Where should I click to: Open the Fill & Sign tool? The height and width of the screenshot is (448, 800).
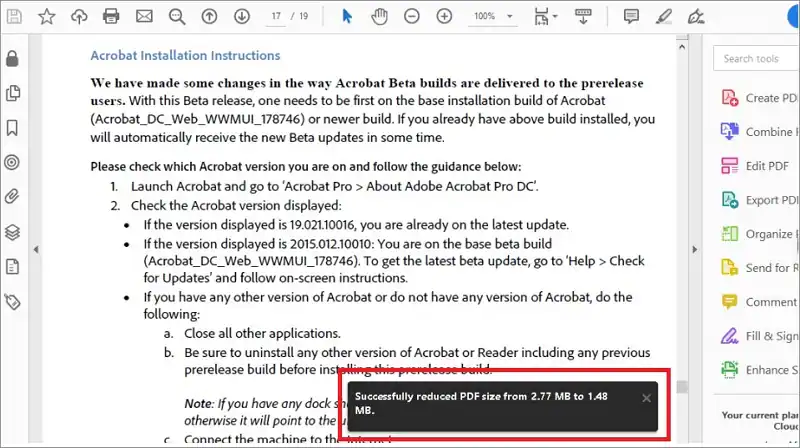760,336
